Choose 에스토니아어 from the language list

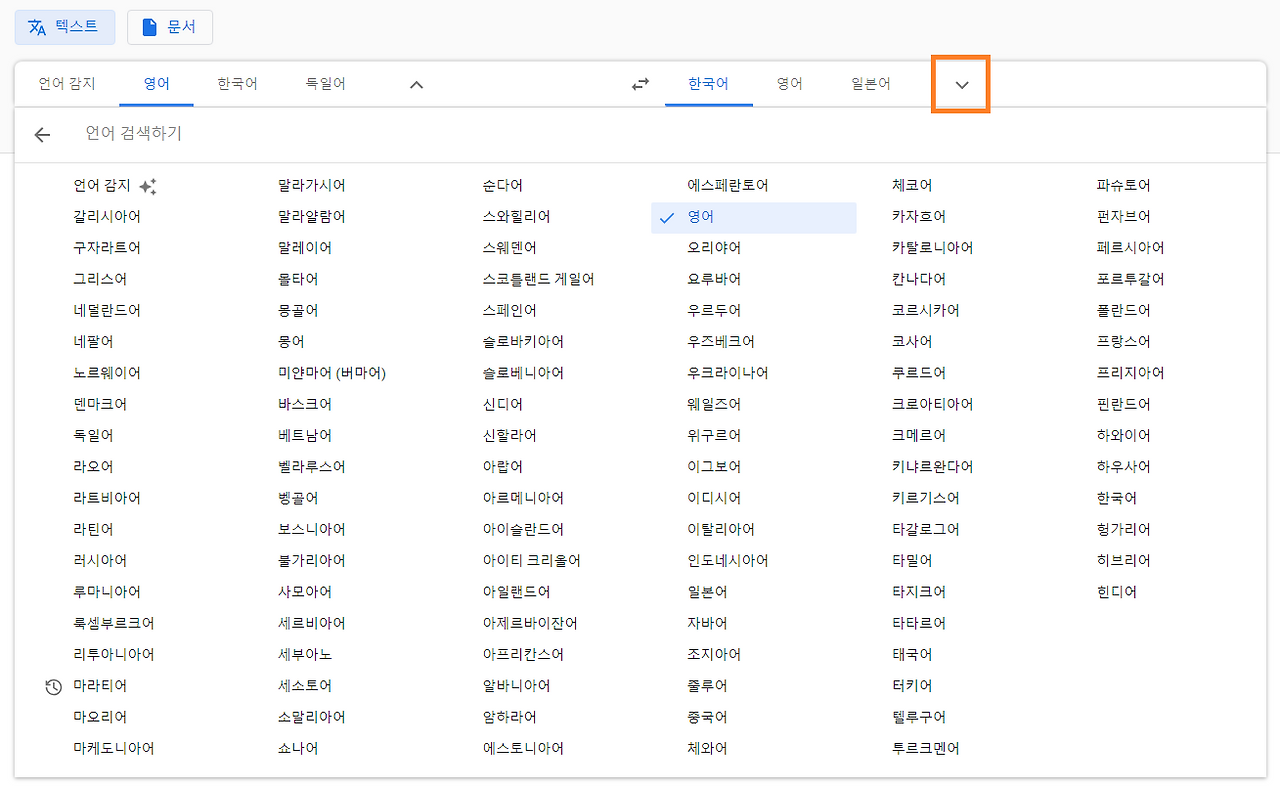523,748
